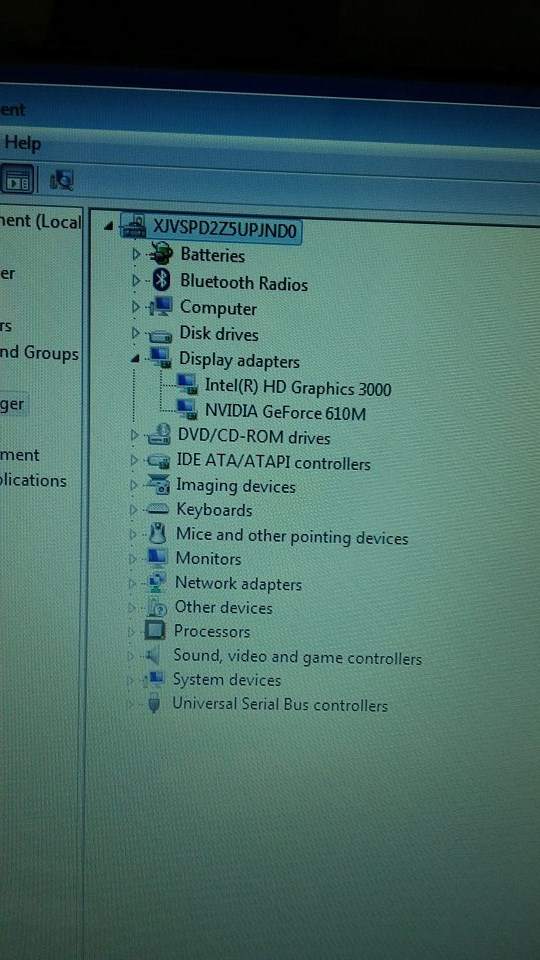The width and height of the screenshot is (540, 960).
Task: Click the Other devices question mark icon
Action: 156,607
